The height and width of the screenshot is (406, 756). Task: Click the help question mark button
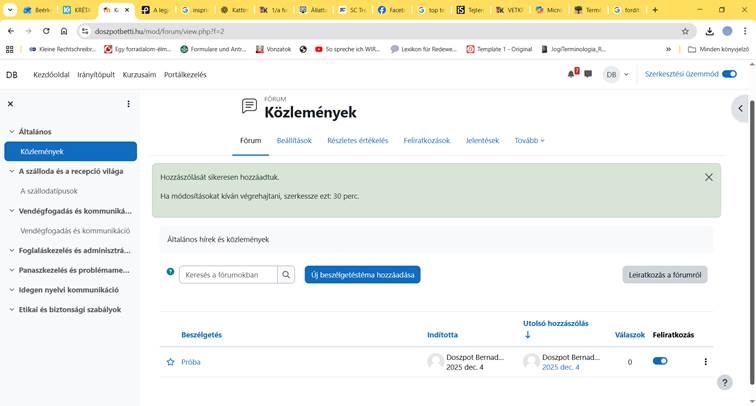pyautogui.click(x=724, y=382)
